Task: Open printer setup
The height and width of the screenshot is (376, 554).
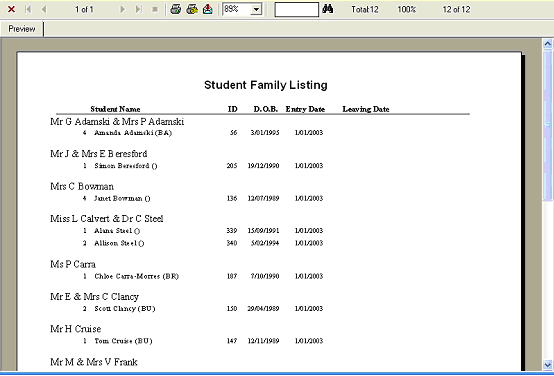Action: pyautogui.click(x=192, y=9)
